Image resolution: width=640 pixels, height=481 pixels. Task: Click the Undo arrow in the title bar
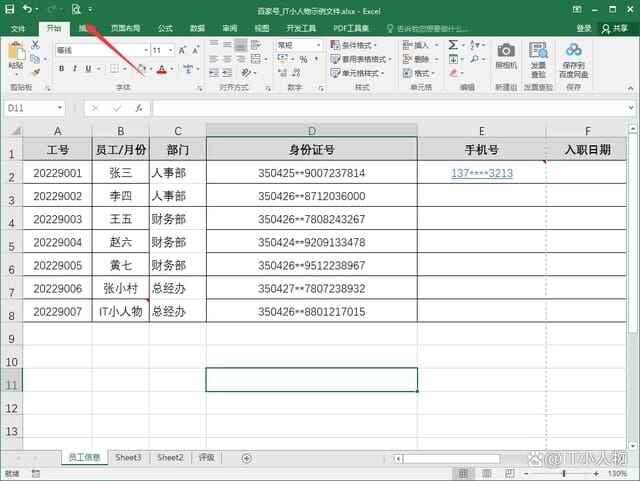pos(28,9)
